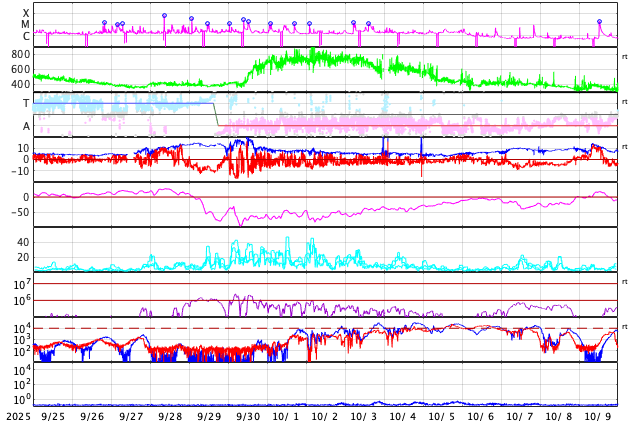The image size is (634, 424).
Task: Click the 9/27 date label
Action: pos(131,416)
